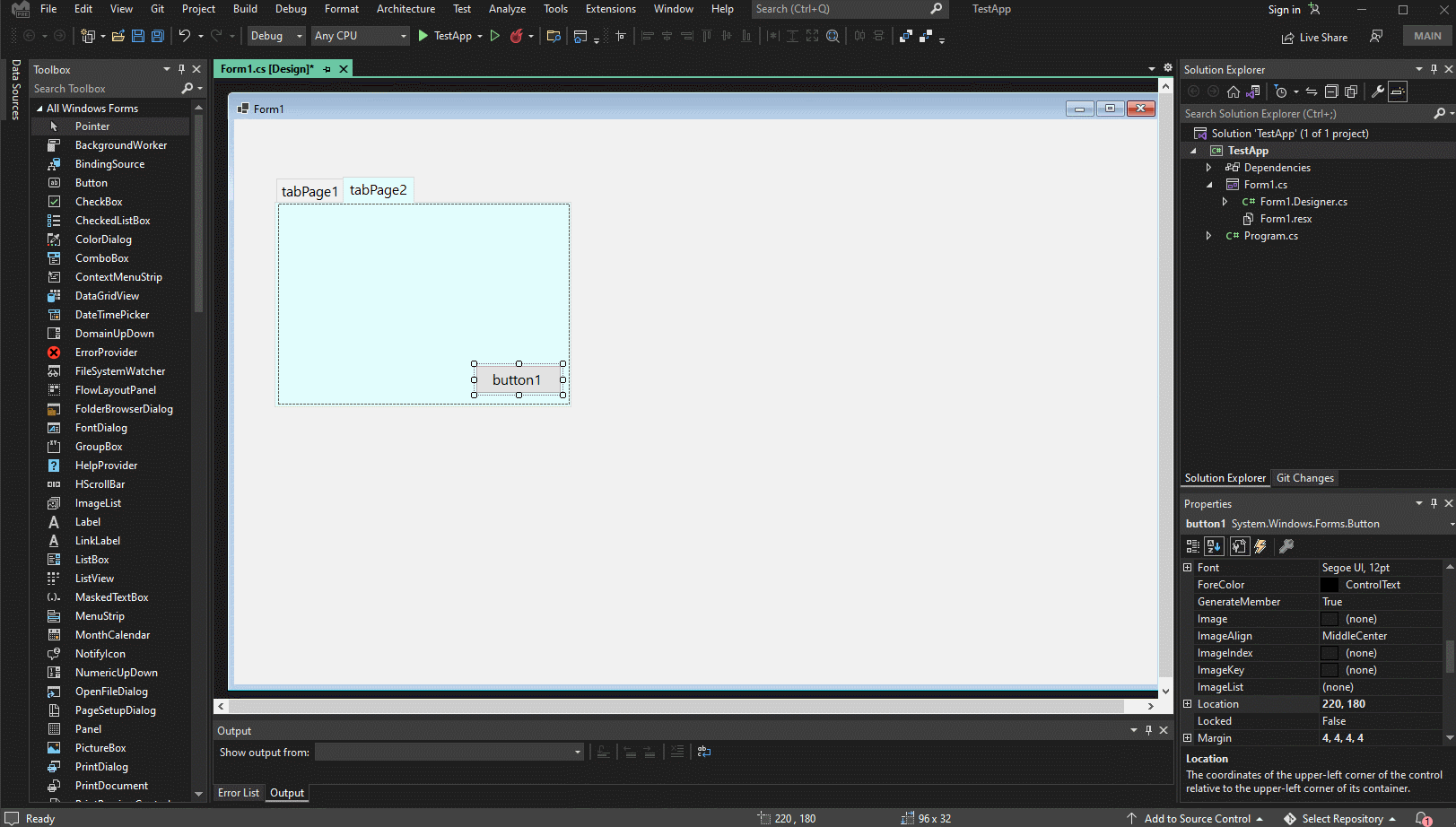
Task: Pin the Output window
Action: pyautogui.click(x=1148, y=730)
